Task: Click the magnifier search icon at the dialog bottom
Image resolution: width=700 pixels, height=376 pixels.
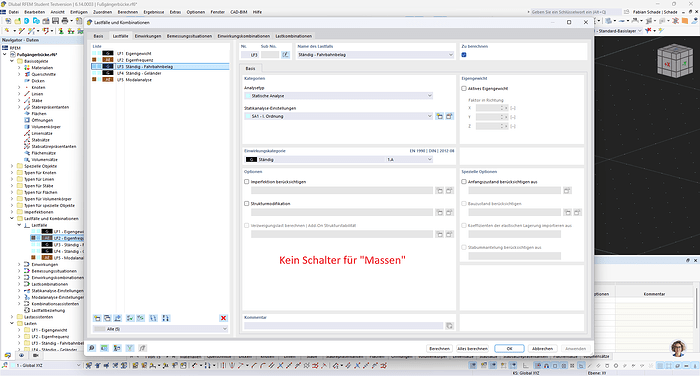Action: click(92, 348)
